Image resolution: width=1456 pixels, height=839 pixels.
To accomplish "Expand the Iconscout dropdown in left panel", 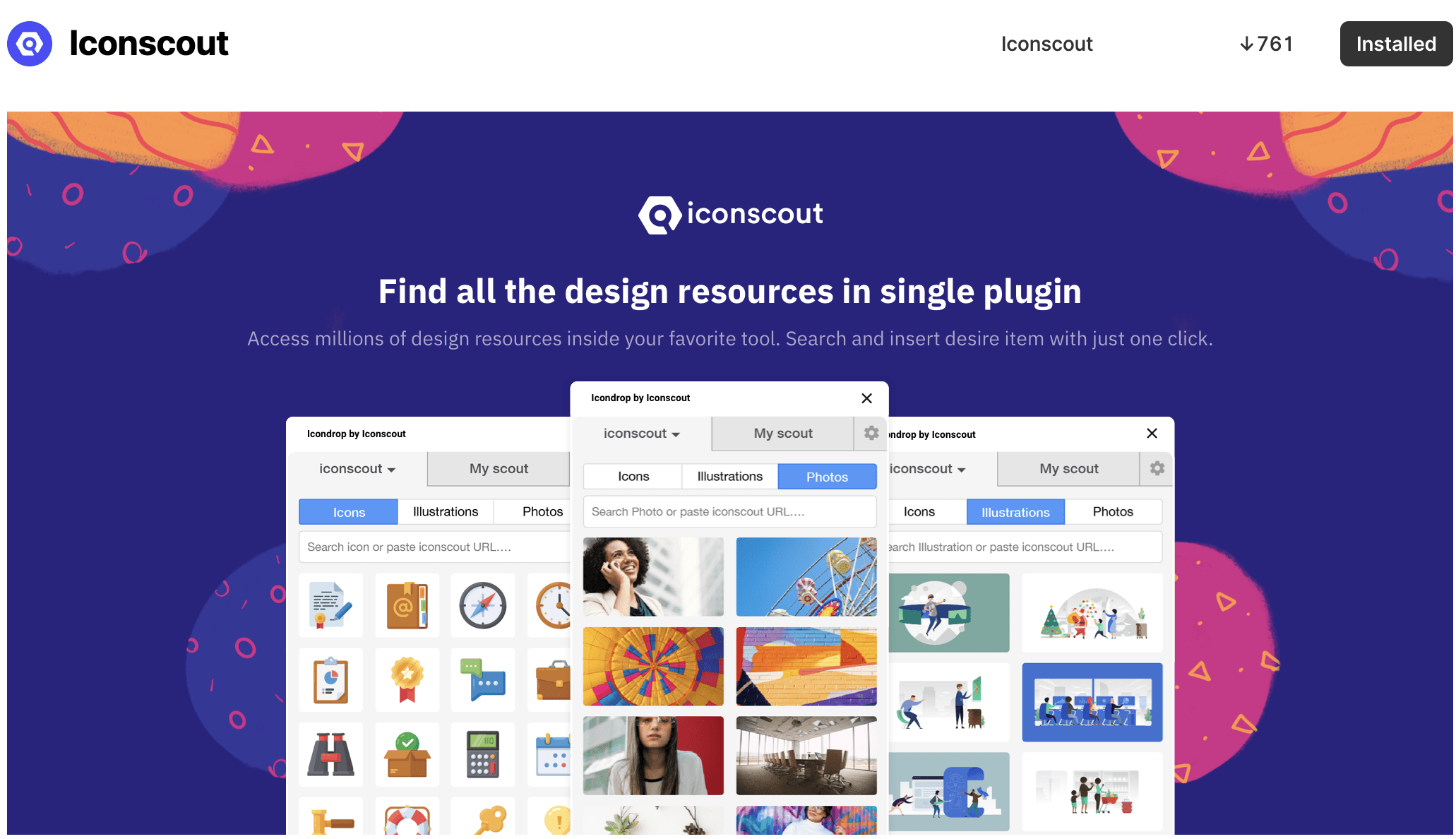I will tap(356, 468).
